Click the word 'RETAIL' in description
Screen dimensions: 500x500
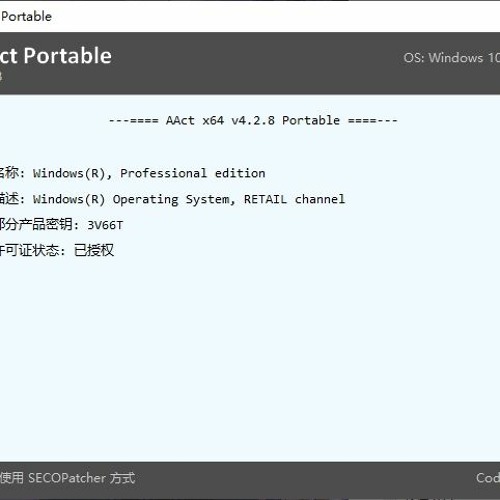click(265, 199)
